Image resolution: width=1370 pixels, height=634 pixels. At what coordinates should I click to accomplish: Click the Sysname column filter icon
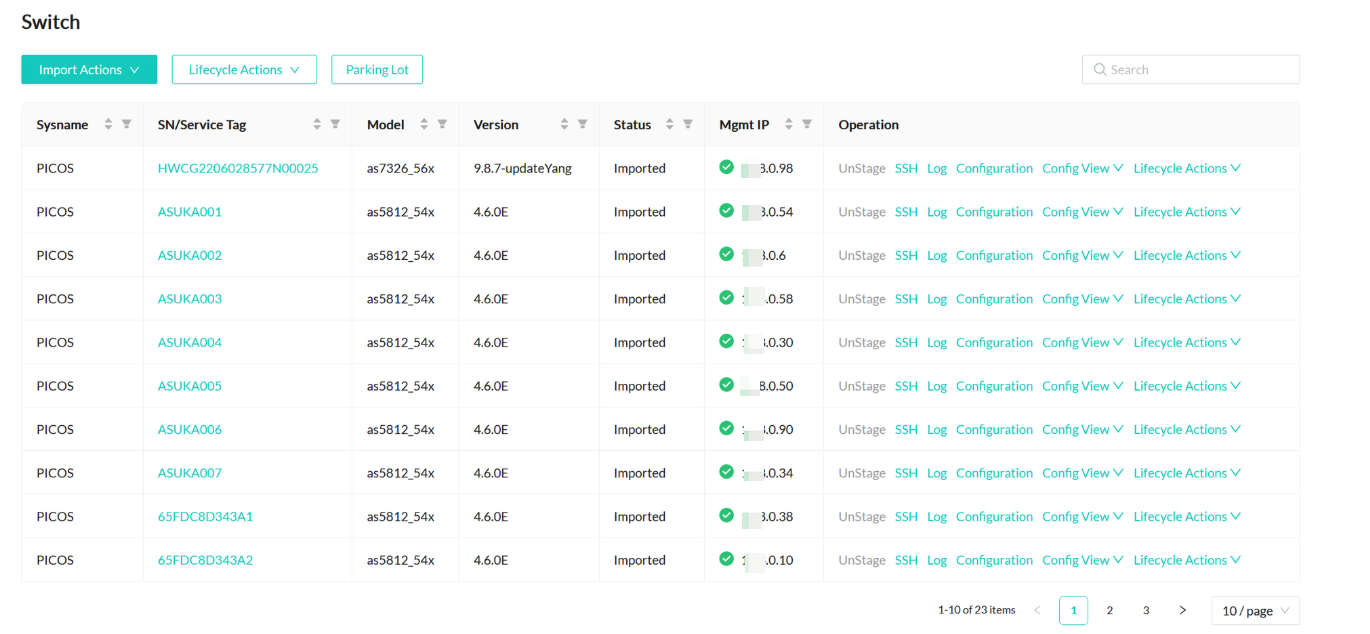point(127,125)
